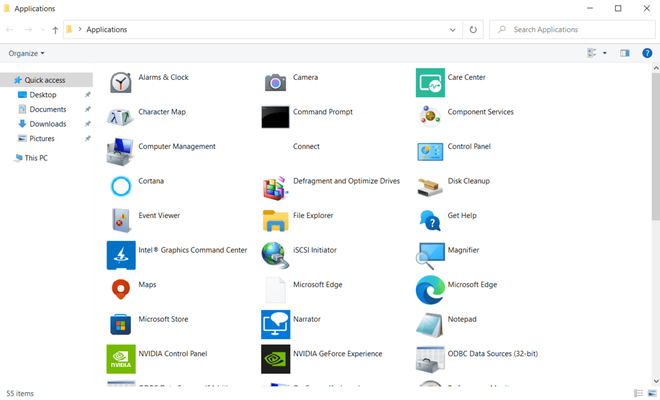Switch to large icons view in status bar
The image size is (660, 400).
(651, 393)
